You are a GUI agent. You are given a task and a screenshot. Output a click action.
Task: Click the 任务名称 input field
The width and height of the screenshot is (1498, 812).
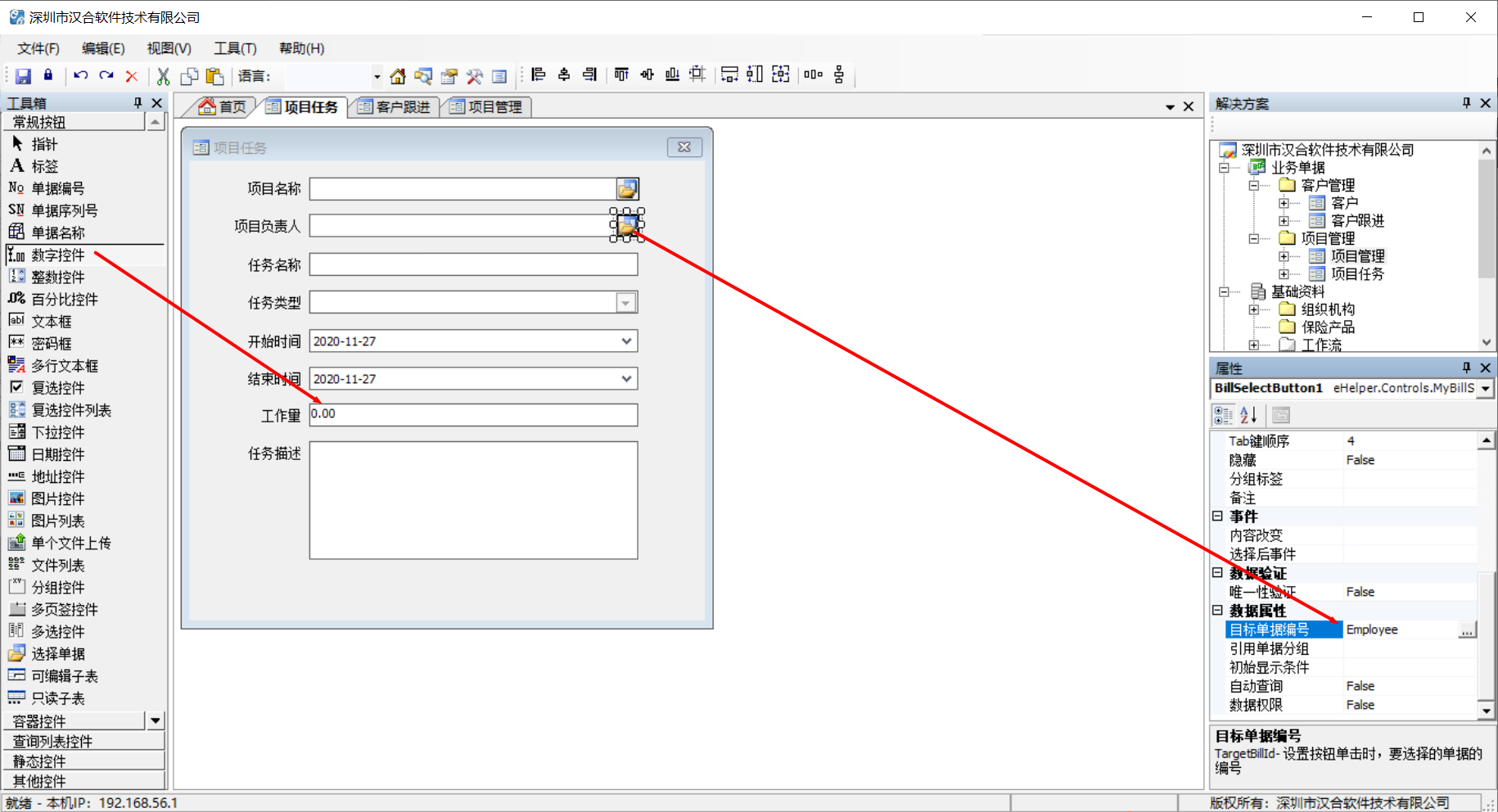click(x=473, y=264)
